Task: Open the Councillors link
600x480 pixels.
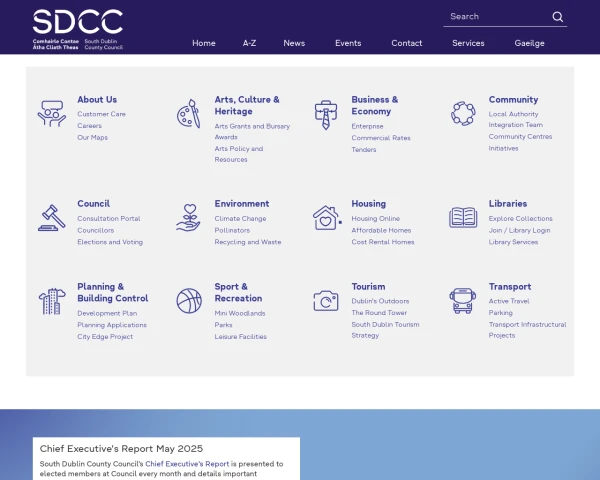Action: pyautogui.click(x=95, y=230)
